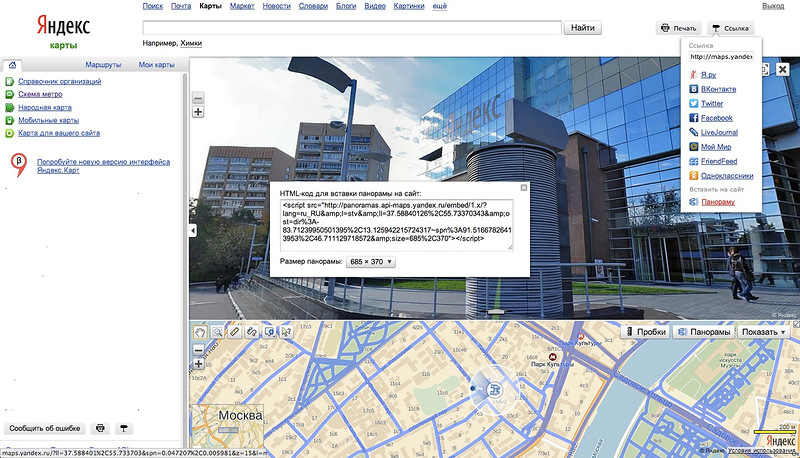Share via Мой Мир link
Image resolution: width=800 pixels, height=458 pixels.
(x=716, y=147)
